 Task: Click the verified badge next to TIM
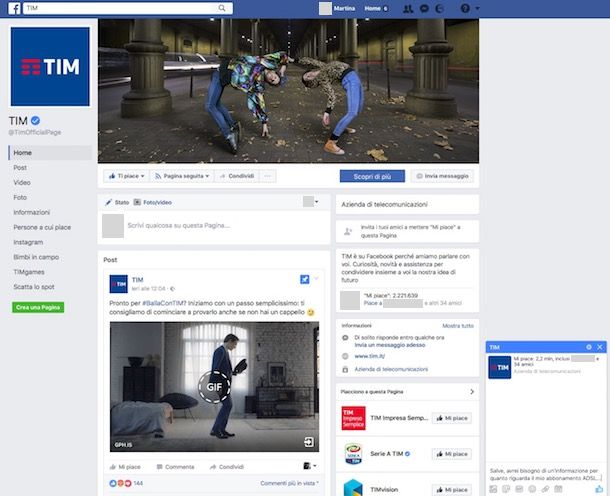(35, 121)
